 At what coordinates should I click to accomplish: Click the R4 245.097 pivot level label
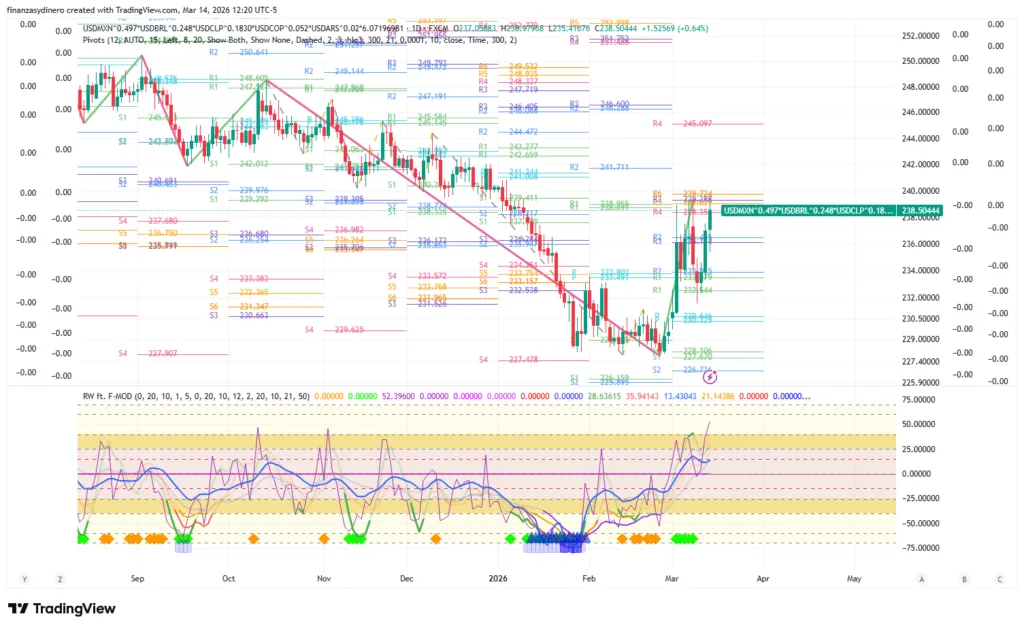coord(682,124)
